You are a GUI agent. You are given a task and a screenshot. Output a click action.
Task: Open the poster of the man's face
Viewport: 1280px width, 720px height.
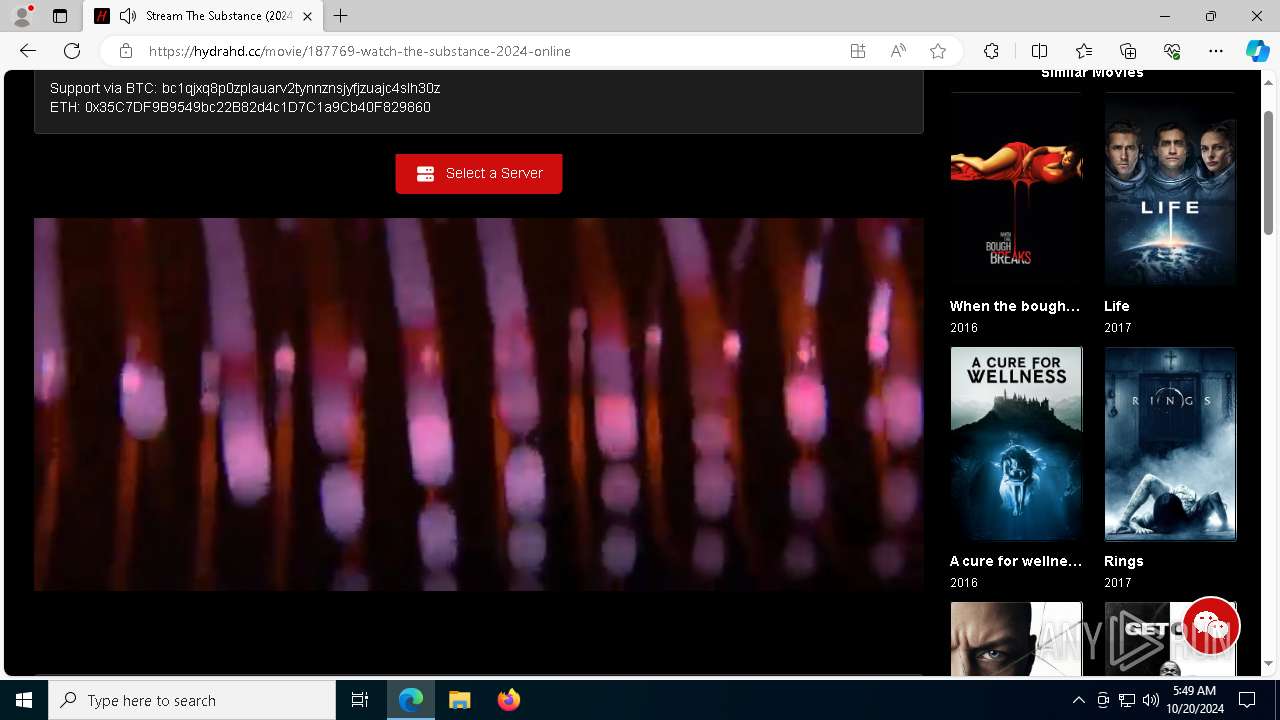pyautogui.click(x=1016, y=638)
